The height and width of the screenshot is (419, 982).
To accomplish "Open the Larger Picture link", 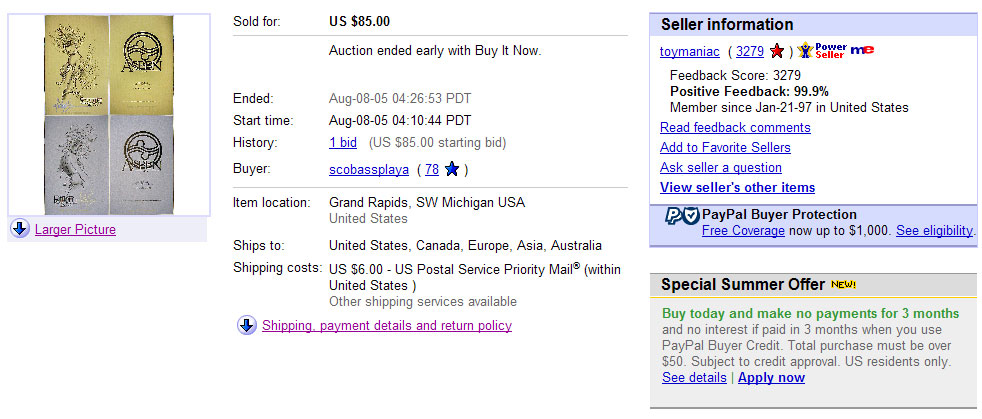I will pyautogui.click(x=75, y=229).
